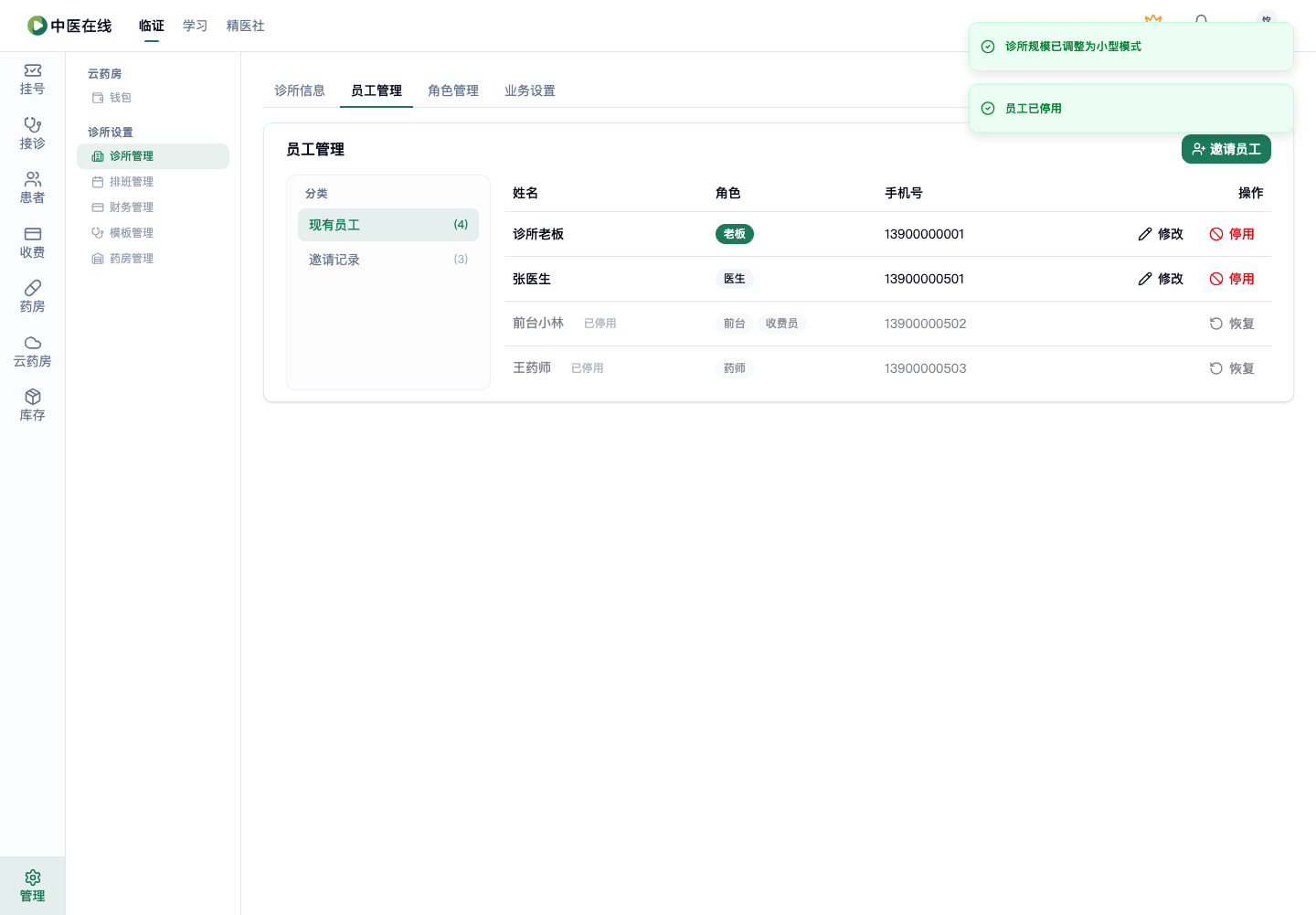Click 停用 for 诊所老板
This screenshot has height=915, width=1316.
tap(1232, 234)
